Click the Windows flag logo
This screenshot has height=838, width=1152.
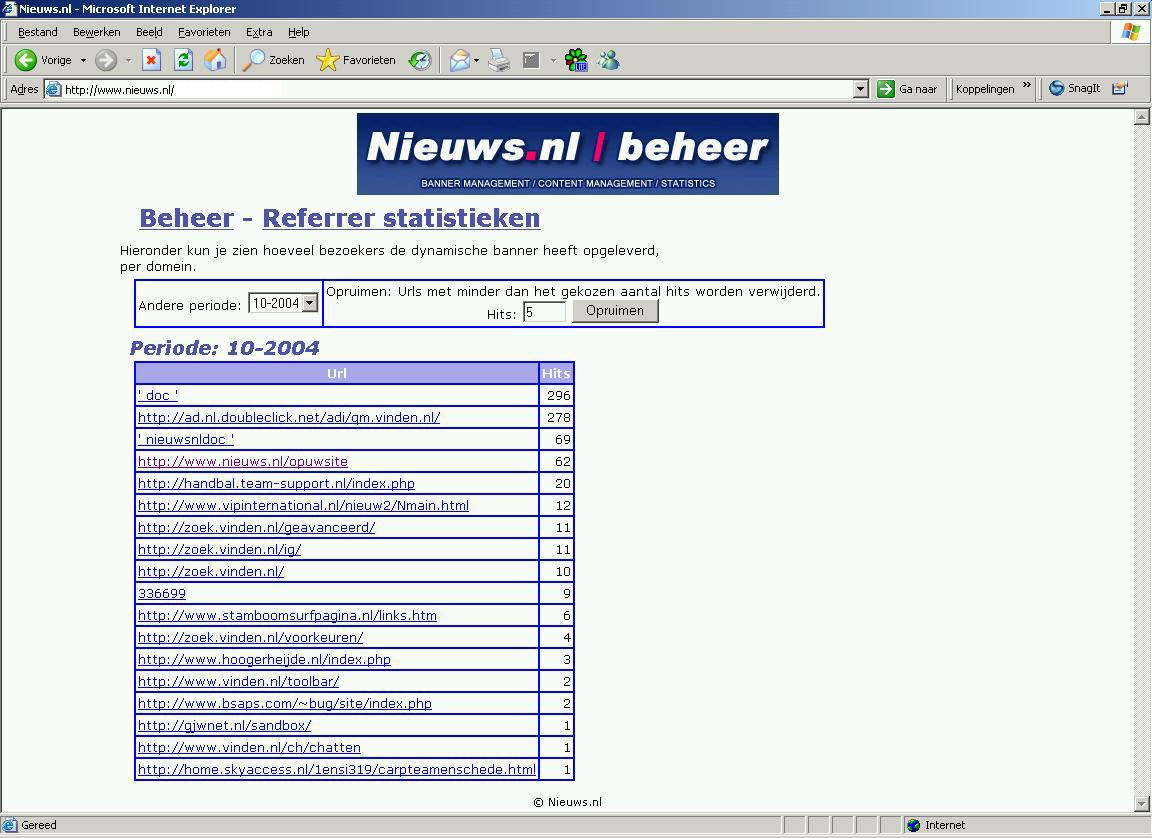click(x=1131, y=32)
